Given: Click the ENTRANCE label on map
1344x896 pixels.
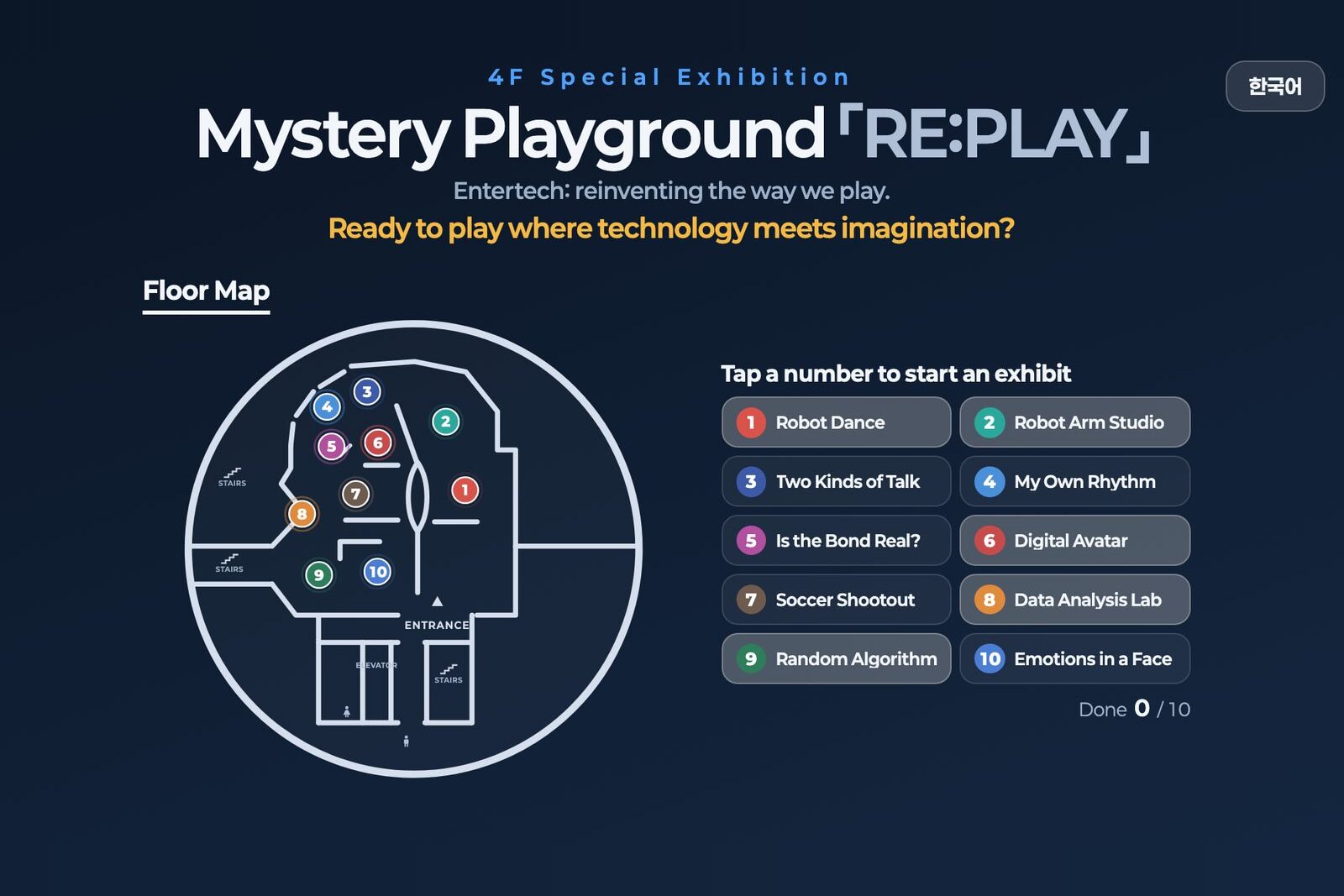Looking at the screenshot, I should [x=437, y=625].
